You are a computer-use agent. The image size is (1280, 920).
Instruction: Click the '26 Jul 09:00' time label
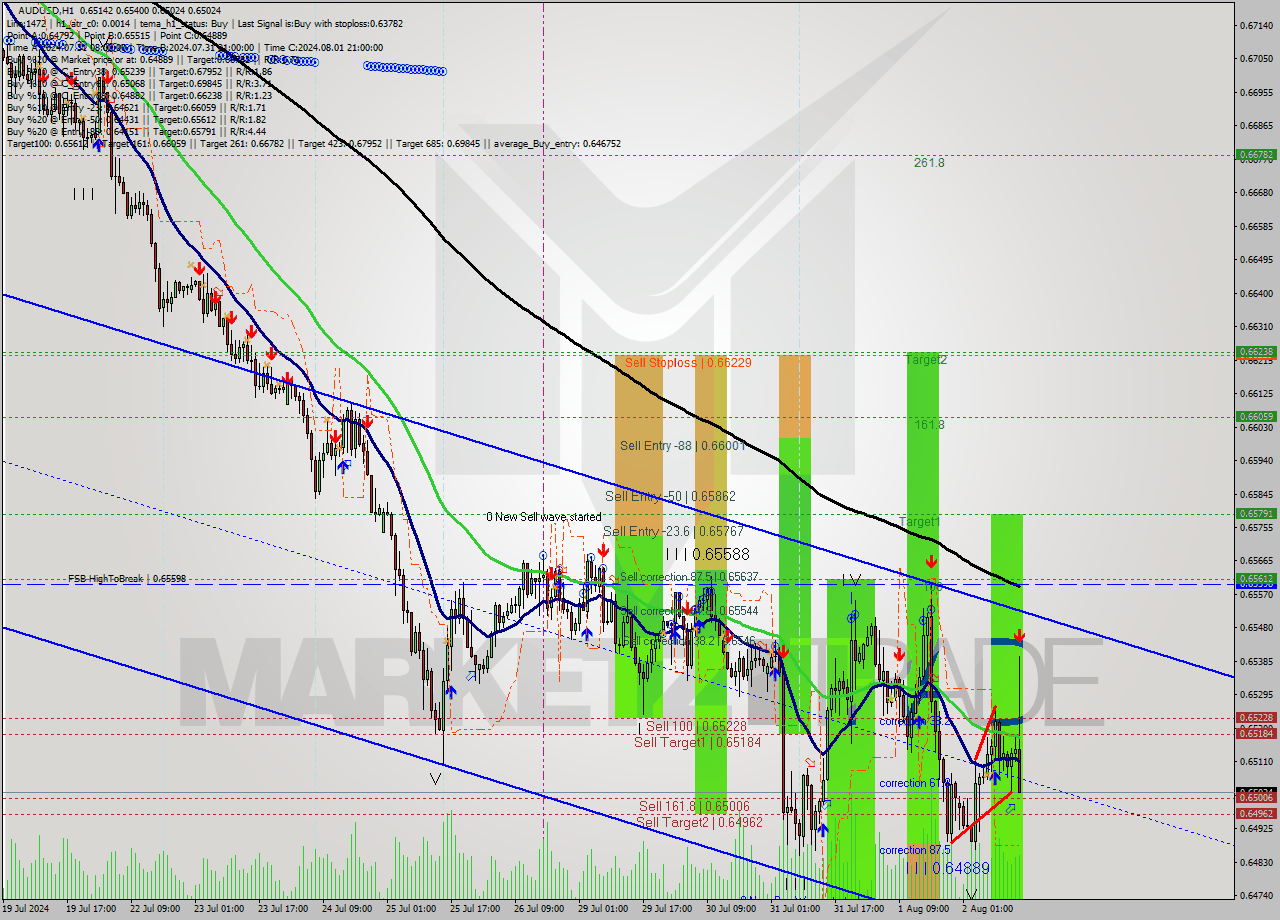point(537,909)
